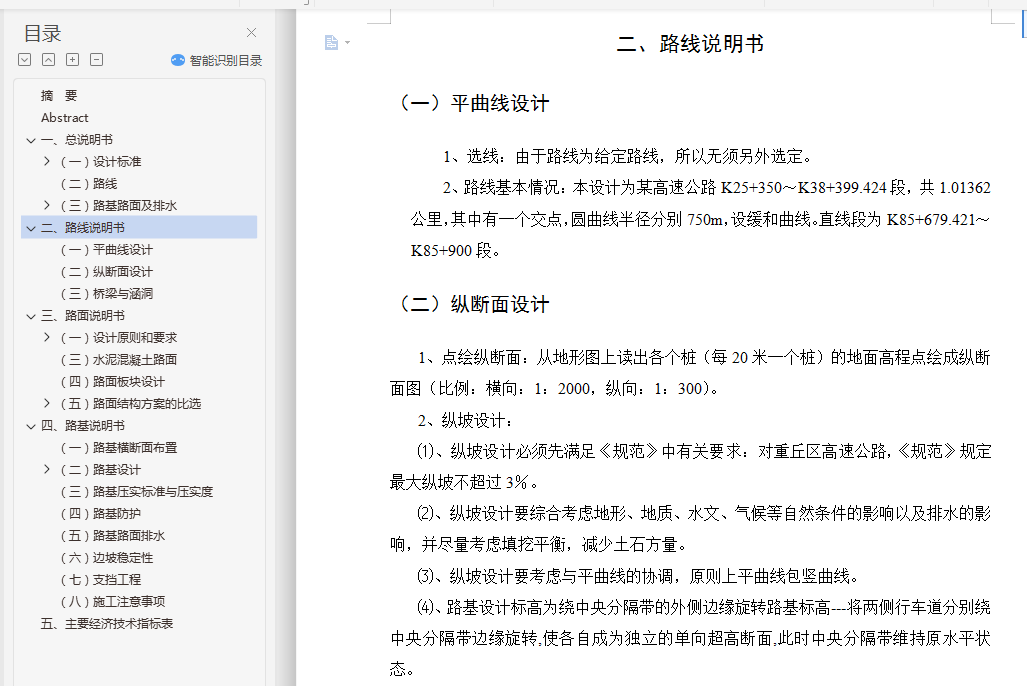Click the plus icon to add heading level

coord(73,60)
